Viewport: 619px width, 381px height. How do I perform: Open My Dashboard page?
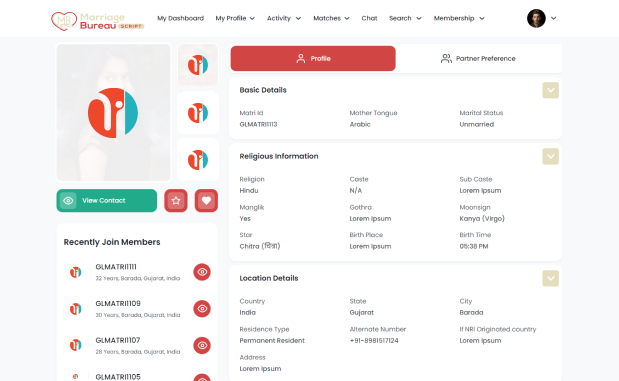[x=180, y=18]
